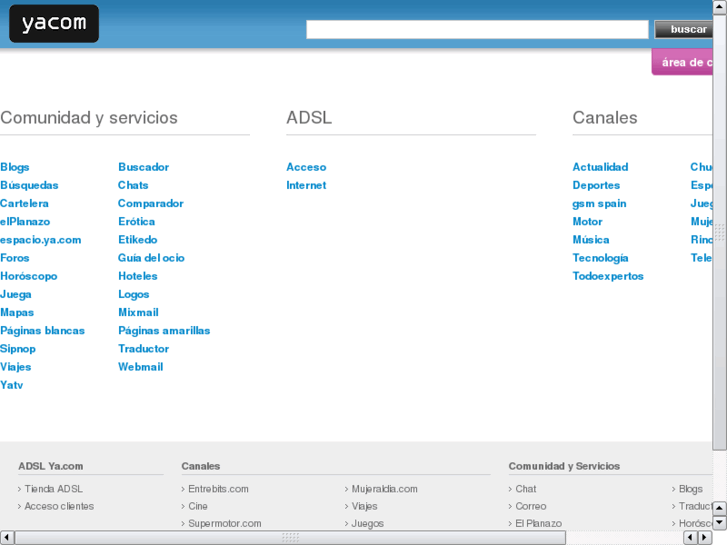
Task: Open the pink área de clientes tab
Action: point(682,62)
